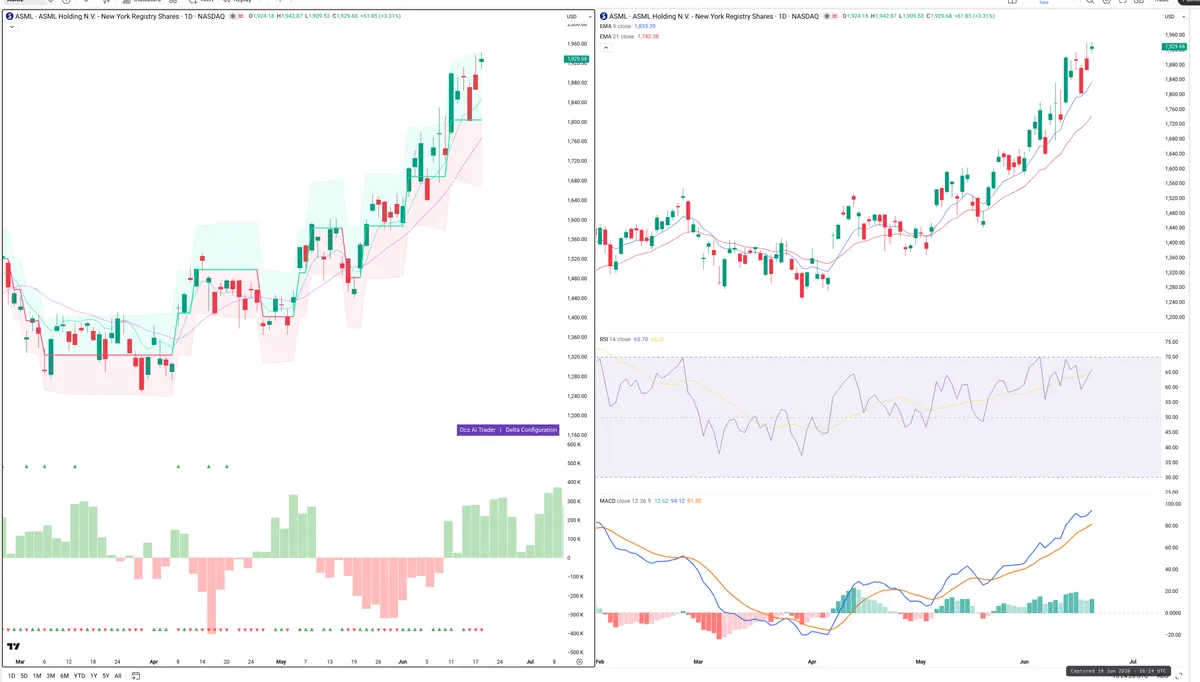
Task: Select the 6M time range button
Action: click(x=64, y=675)
